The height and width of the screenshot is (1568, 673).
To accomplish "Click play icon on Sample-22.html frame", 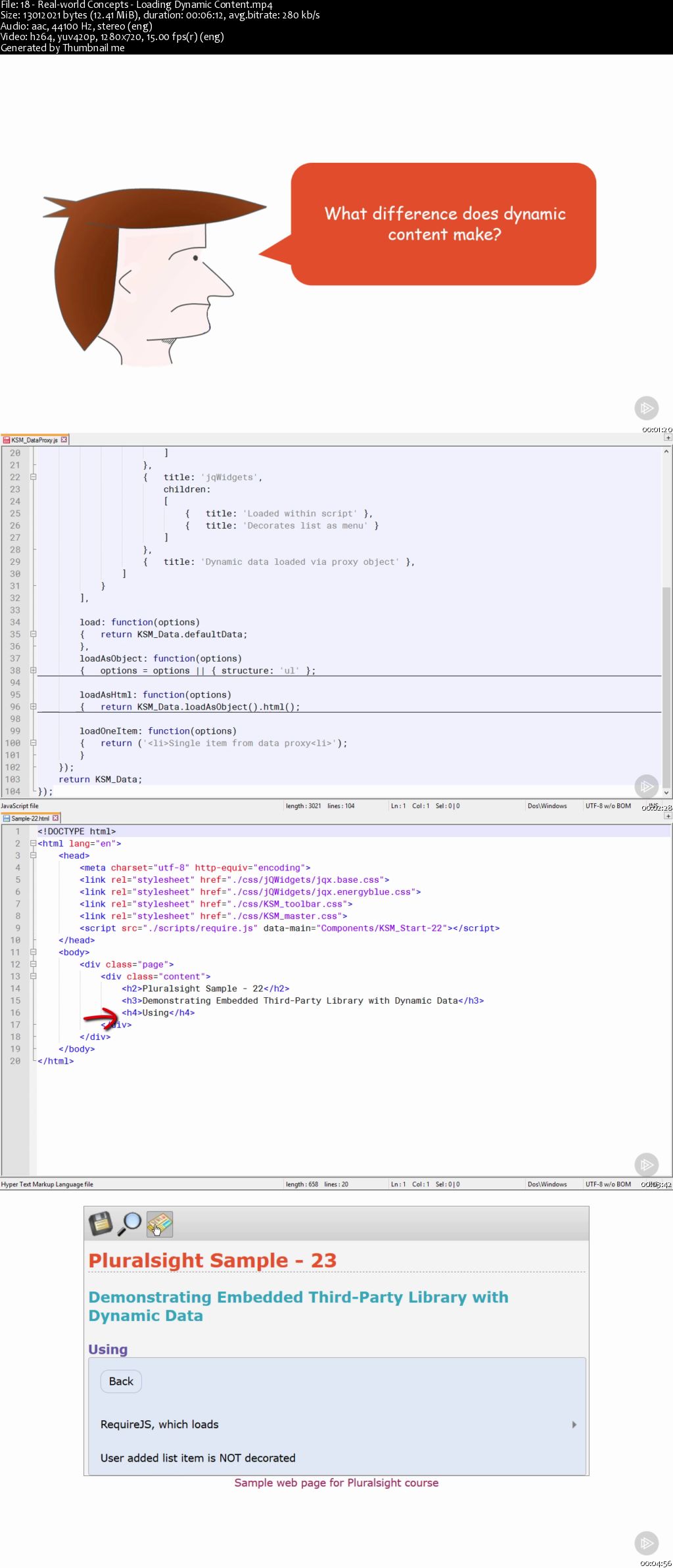I will (x=646, y=1164).
